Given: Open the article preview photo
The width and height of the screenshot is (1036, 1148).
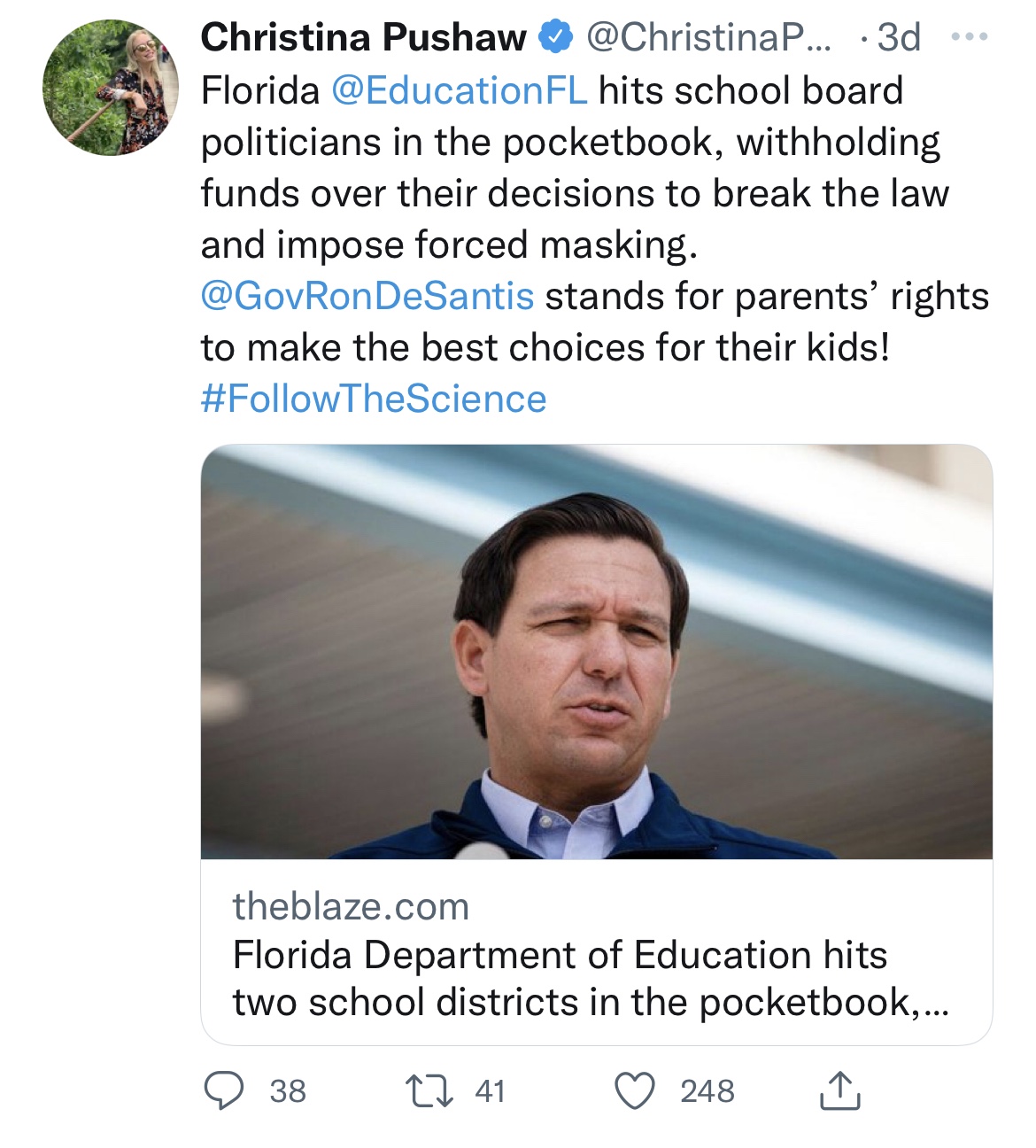Looking at the screenshot, I should tap(596, 652).
